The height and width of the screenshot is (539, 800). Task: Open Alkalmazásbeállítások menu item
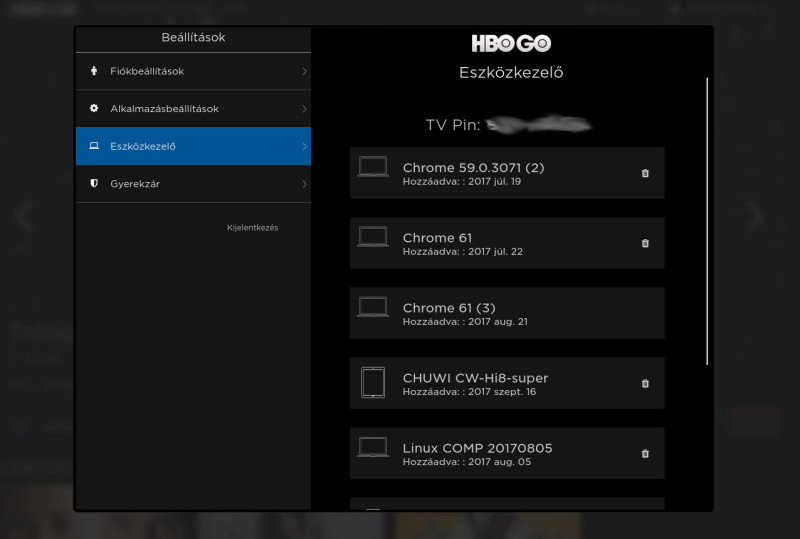pyautogui.click(x=193, y=109)
